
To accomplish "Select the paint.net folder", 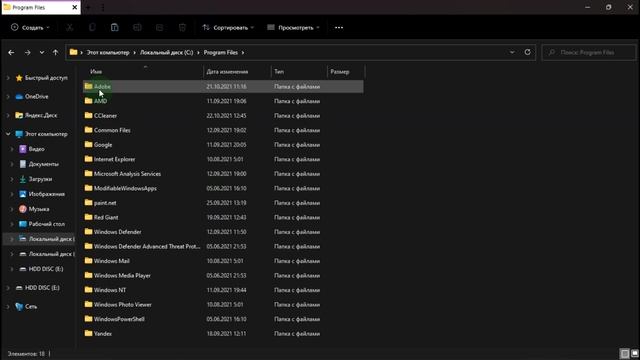I will pos(223,202).
